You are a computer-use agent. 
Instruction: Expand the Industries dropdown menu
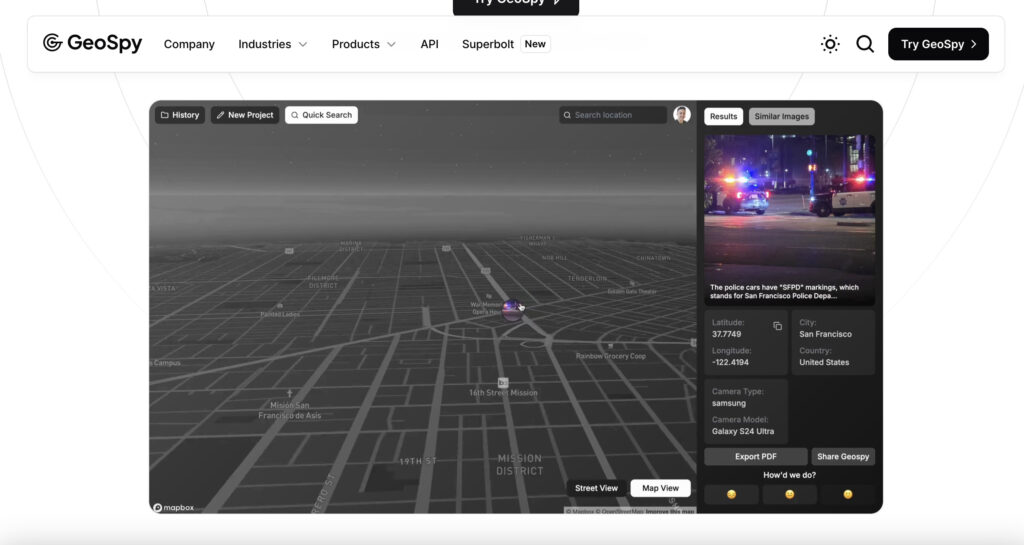tap(272, 44)
